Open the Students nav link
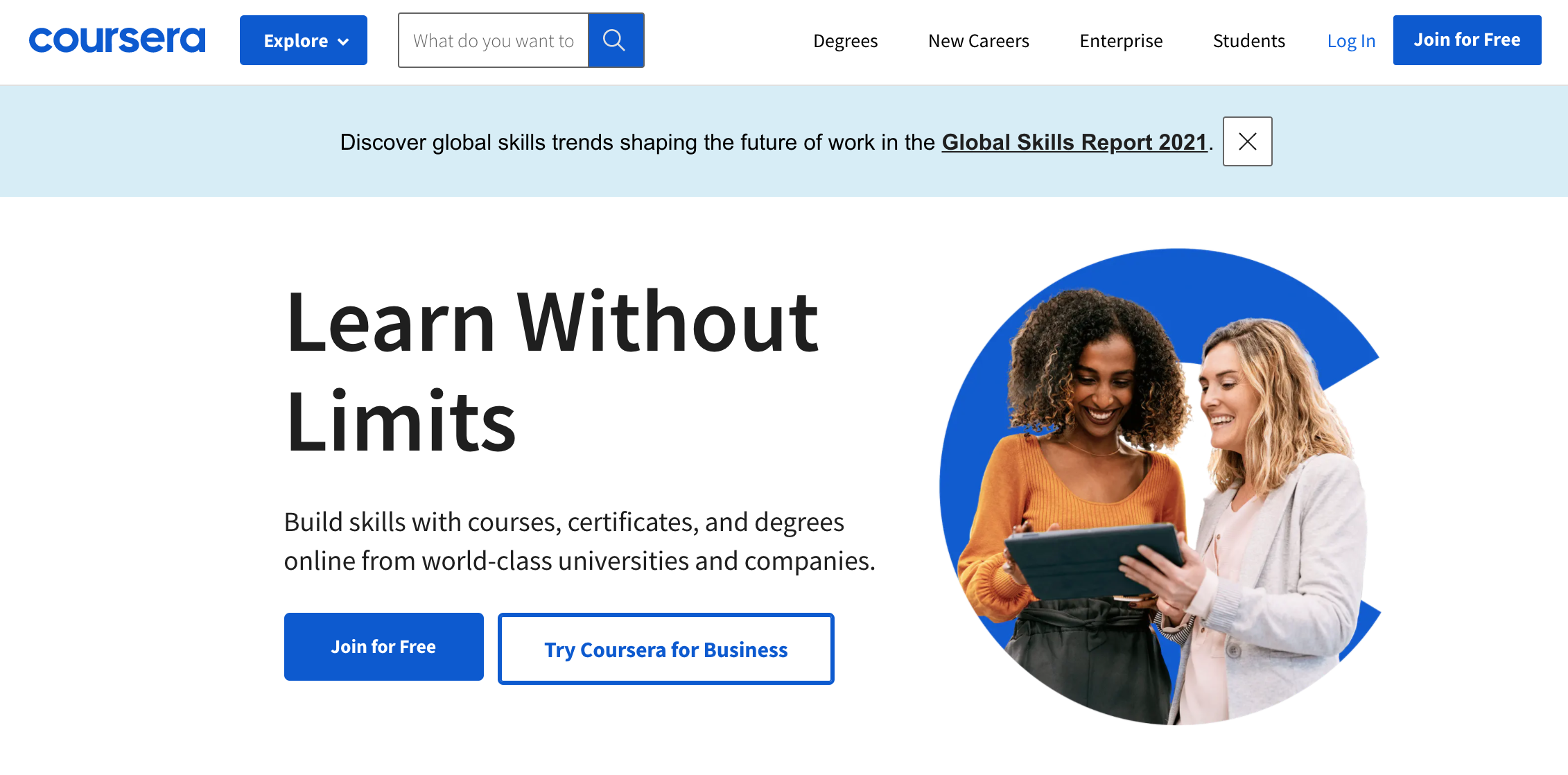The image size is (1568, 775). point(1248,41)
